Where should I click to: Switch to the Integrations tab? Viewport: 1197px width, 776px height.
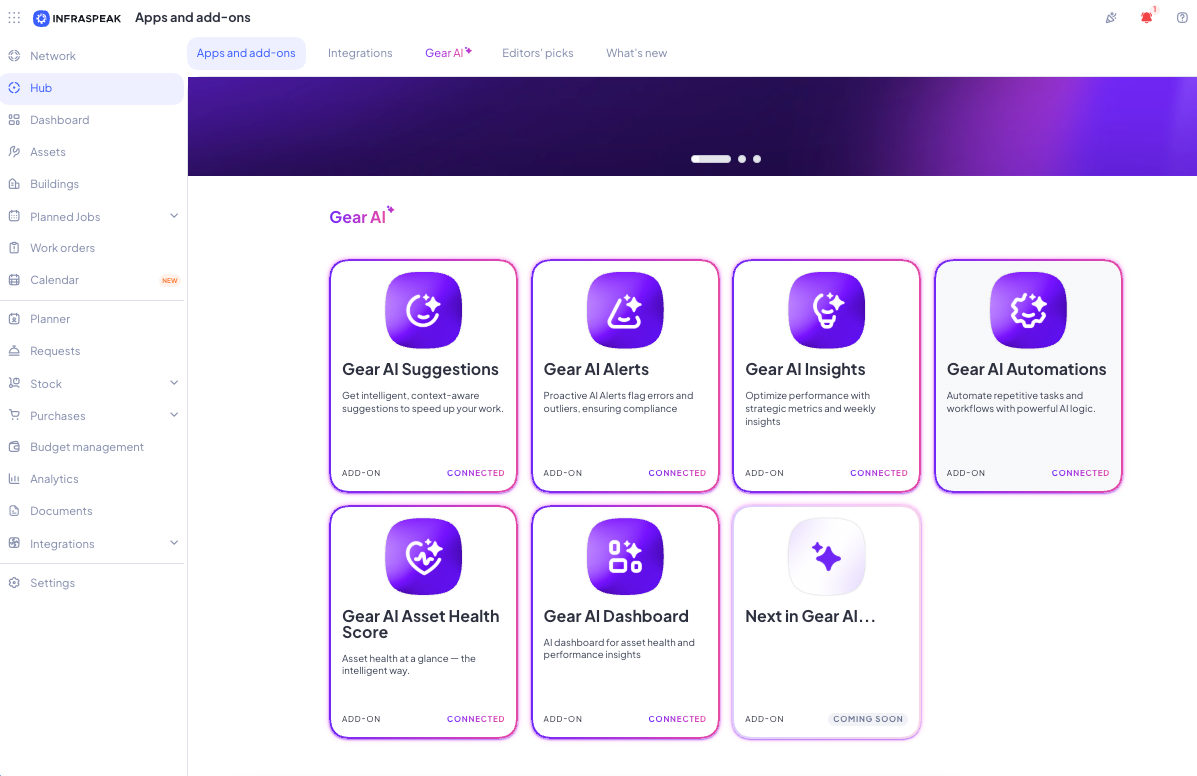click(x=360, y=53)
